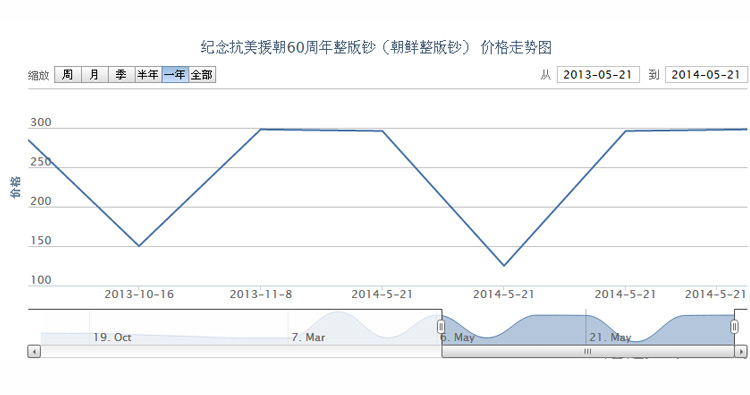
Task: Click the scrollbar right arrow
Action: click(x=740, y=351)
